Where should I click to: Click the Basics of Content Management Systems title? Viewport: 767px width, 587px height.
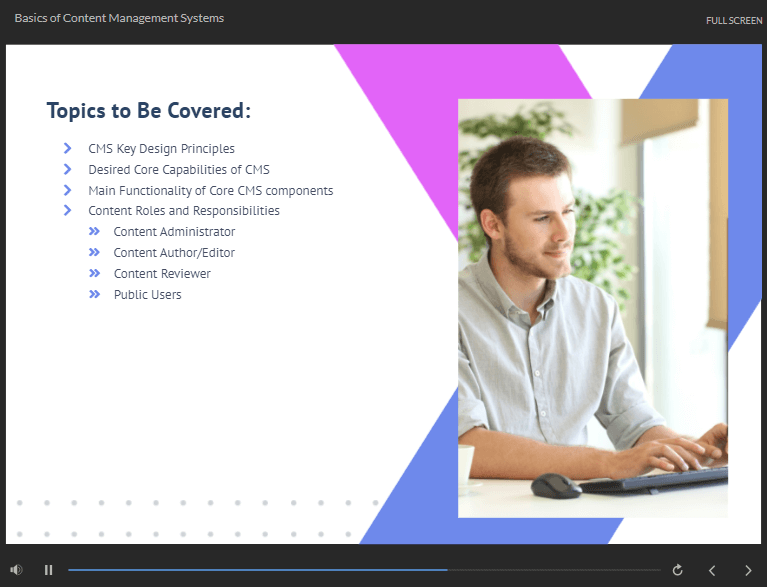pyautogui.click(x=119, y=18)
